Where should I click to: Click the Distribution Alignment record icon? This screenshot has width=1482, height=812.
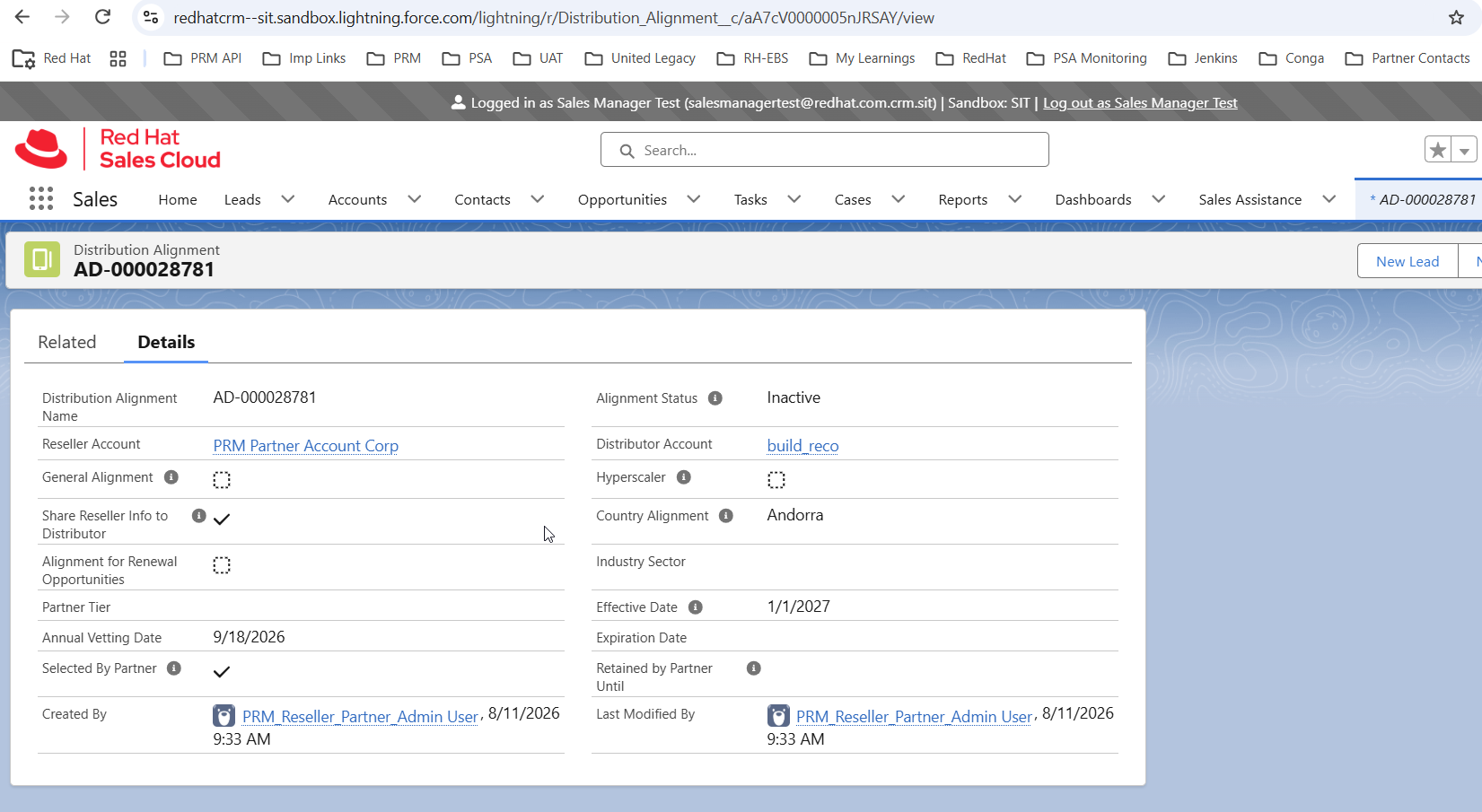click(x=42, y=259)
